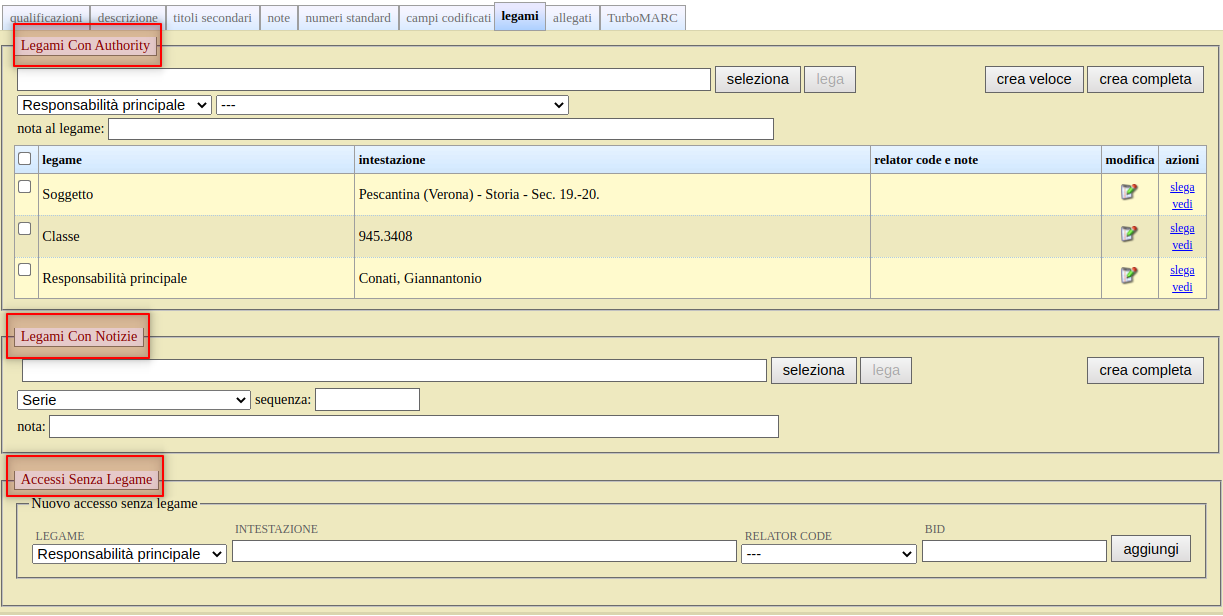Check the select-all checkbox in table header
Image resolution: width=1223 pixels, height=616 pixels.
25,159
